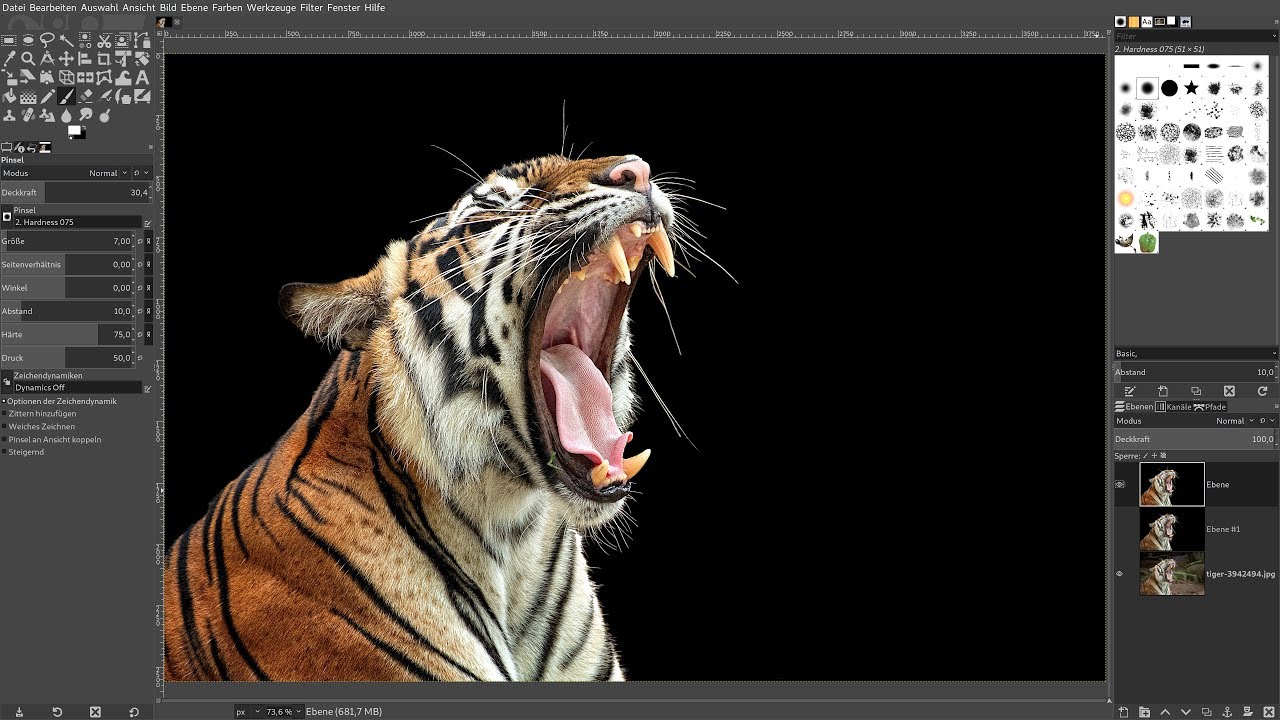Viewport: 1280px width, 720px height.
Task: Select the Paintbrush tool
Action: [x=66, y=97]
